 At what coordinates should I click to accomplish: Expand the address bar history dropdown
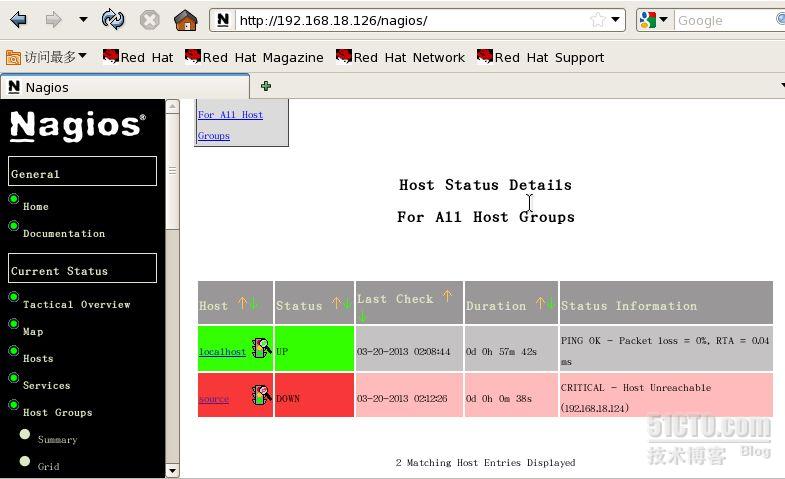click(x=616, y=20)
